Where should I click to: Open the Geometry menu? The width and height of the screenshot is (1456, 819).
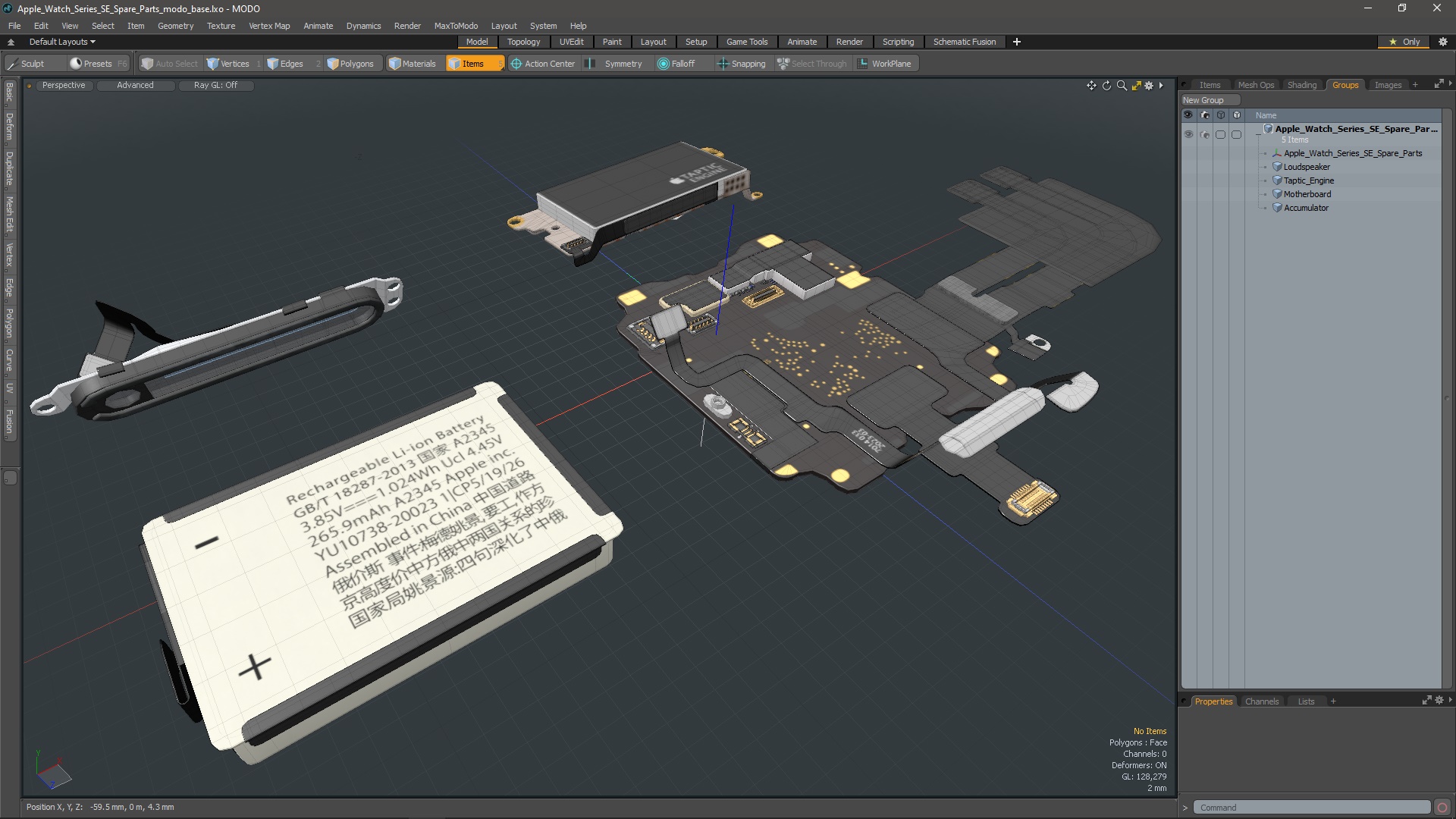coord(175,26)
